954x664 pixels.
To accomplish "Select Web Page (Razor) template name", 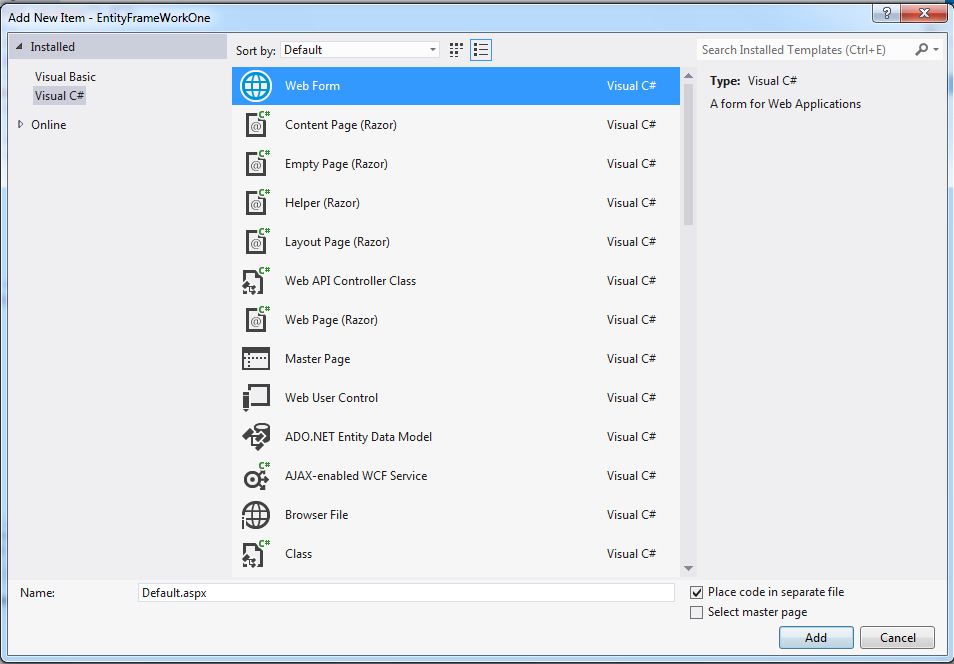I will pyautogui.click(x=331, y=320).
